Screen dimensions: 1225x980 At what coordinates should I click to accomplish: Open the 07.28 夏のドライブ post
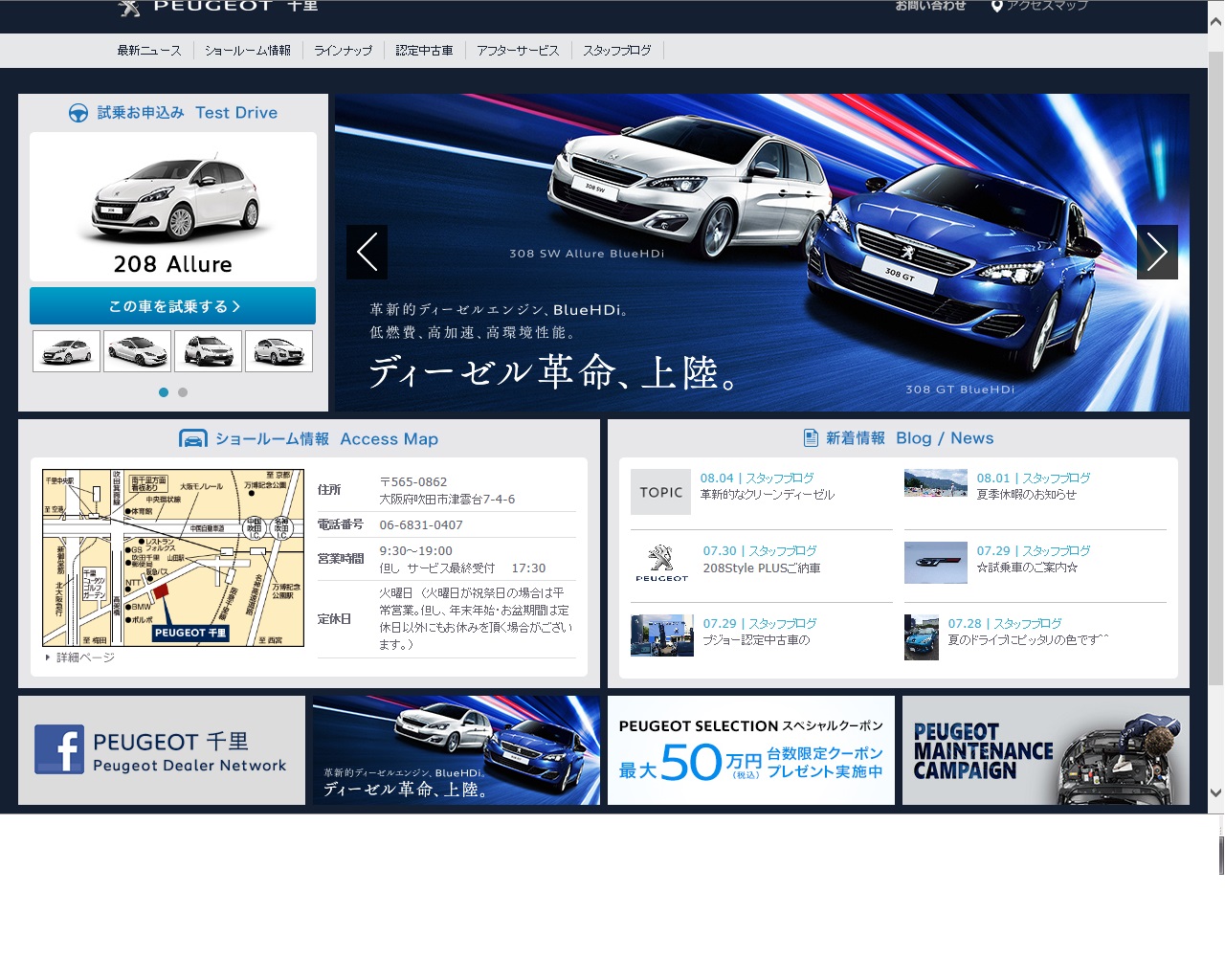[x=1029, y=640]
